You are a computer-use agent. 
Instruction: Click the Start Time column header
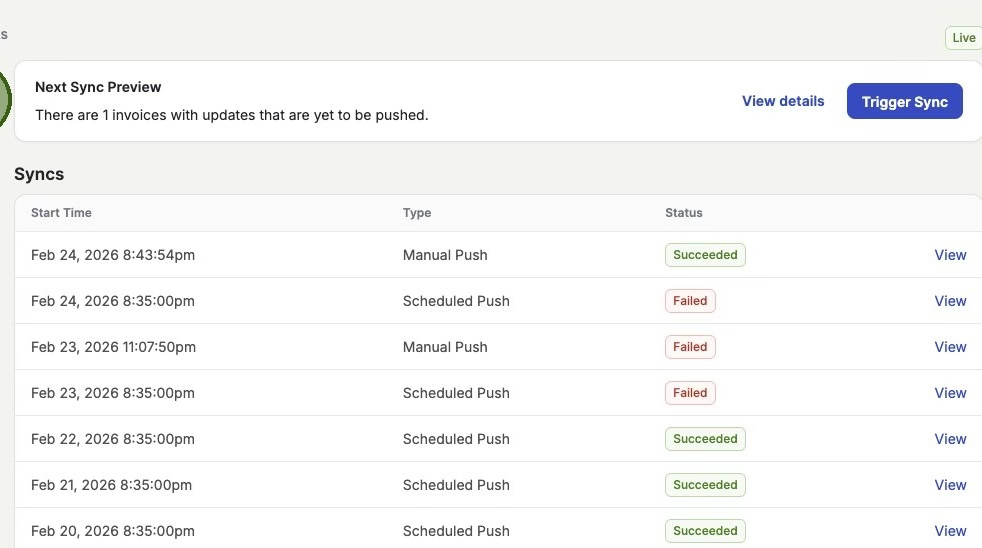click(x=61, y=213)
